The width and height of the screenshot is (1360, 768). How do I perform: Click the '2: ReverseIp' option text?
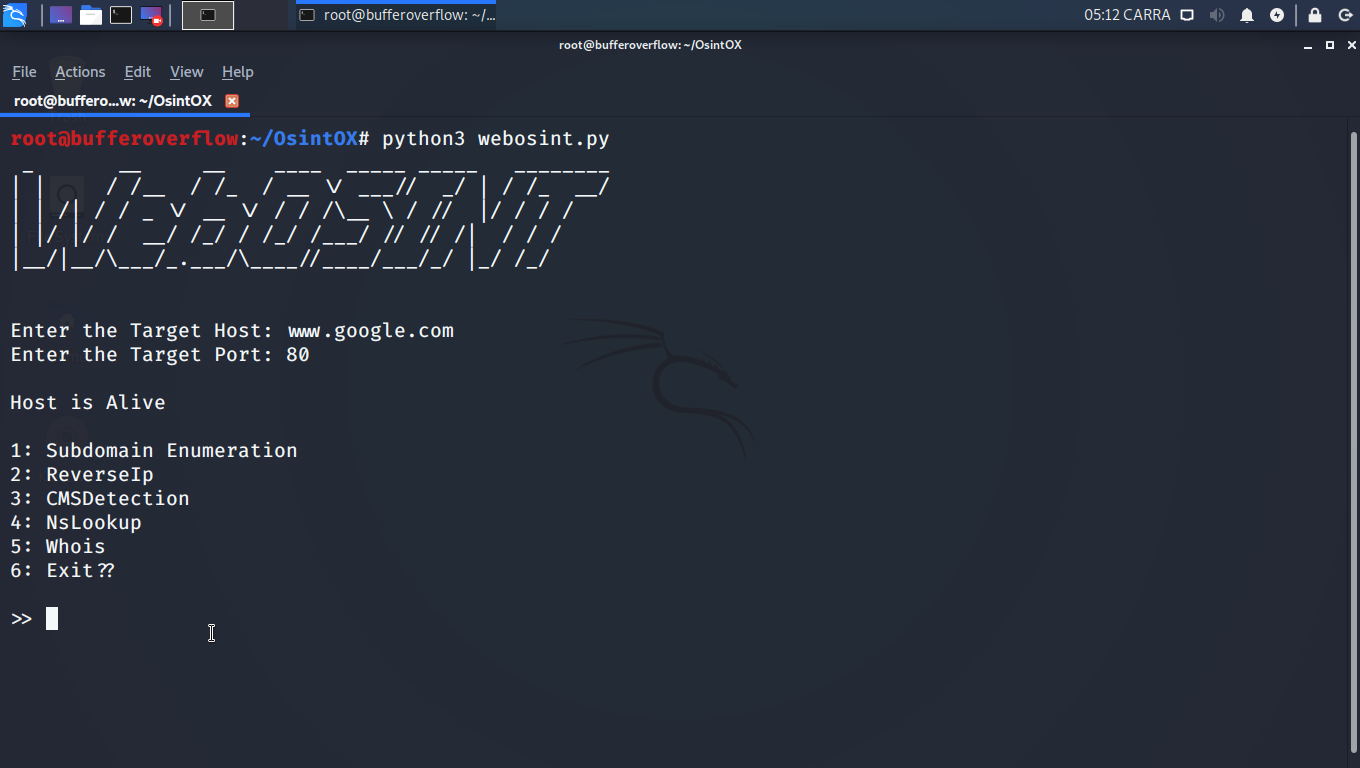82,475
